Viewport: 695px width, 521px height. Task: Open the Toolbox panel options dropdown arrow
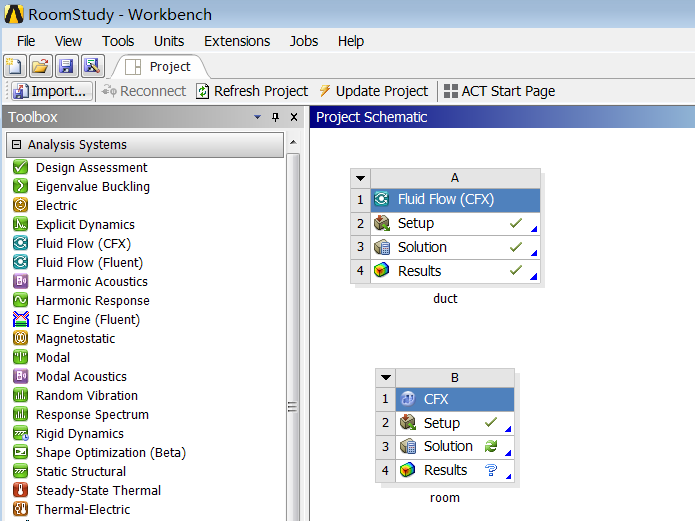point(258,117)
